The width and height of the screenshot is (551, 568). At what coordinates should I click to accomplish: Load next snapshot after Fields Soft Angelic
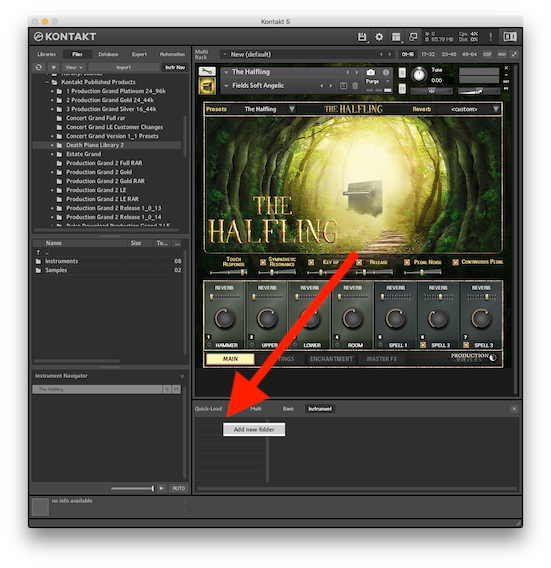(x=330, y=86)
